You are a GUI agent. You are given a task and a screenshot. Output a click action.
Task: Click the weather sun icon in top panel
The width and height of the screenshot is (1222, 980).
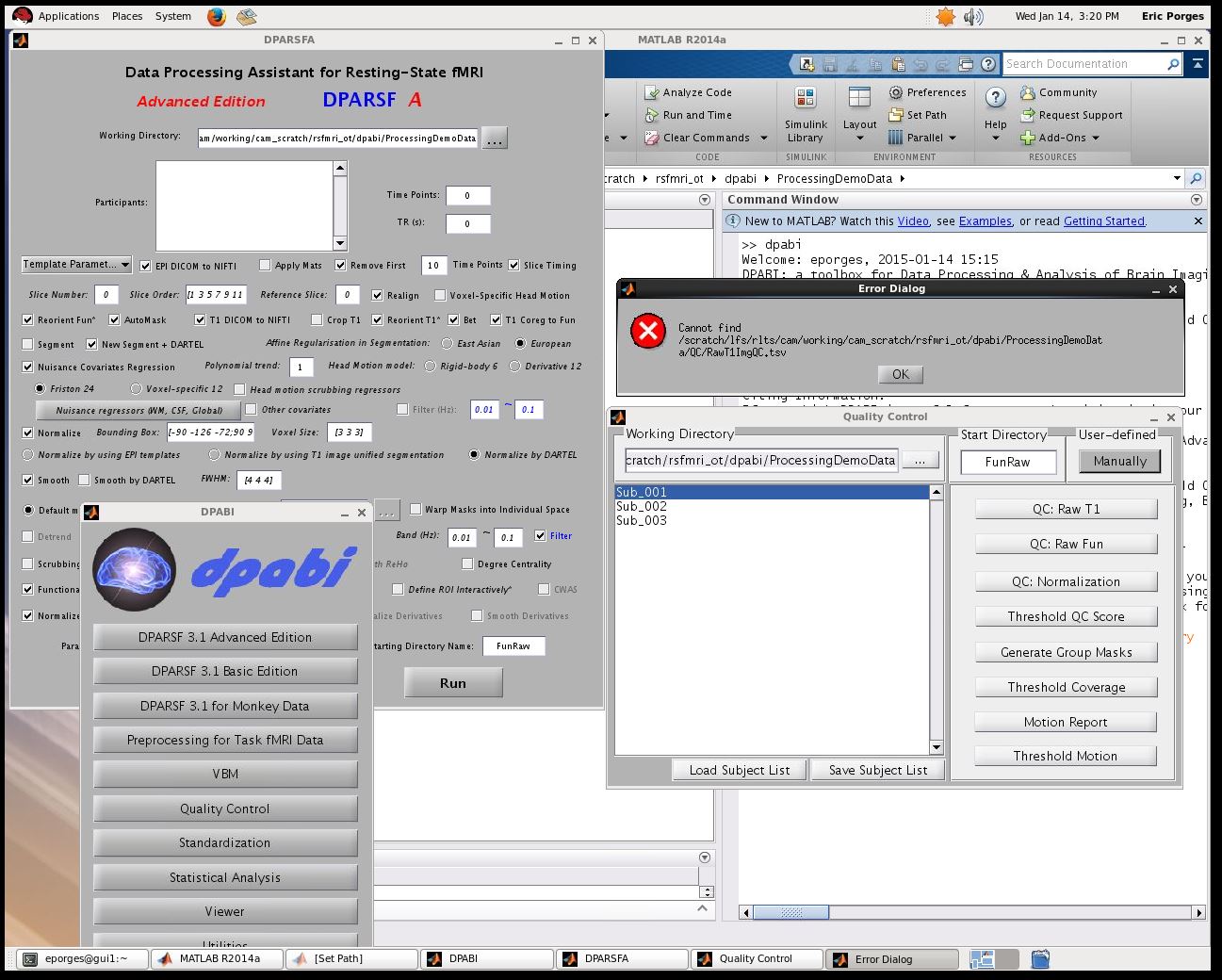coord(945,16)
